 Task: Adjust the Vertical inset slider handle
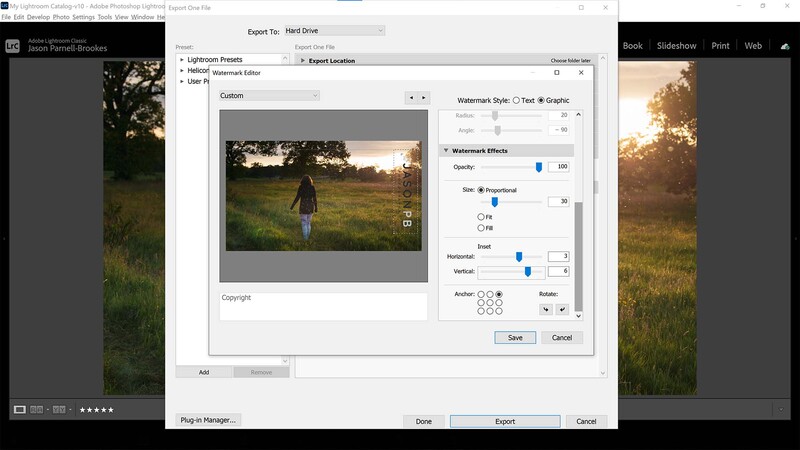tap(528, 271)
